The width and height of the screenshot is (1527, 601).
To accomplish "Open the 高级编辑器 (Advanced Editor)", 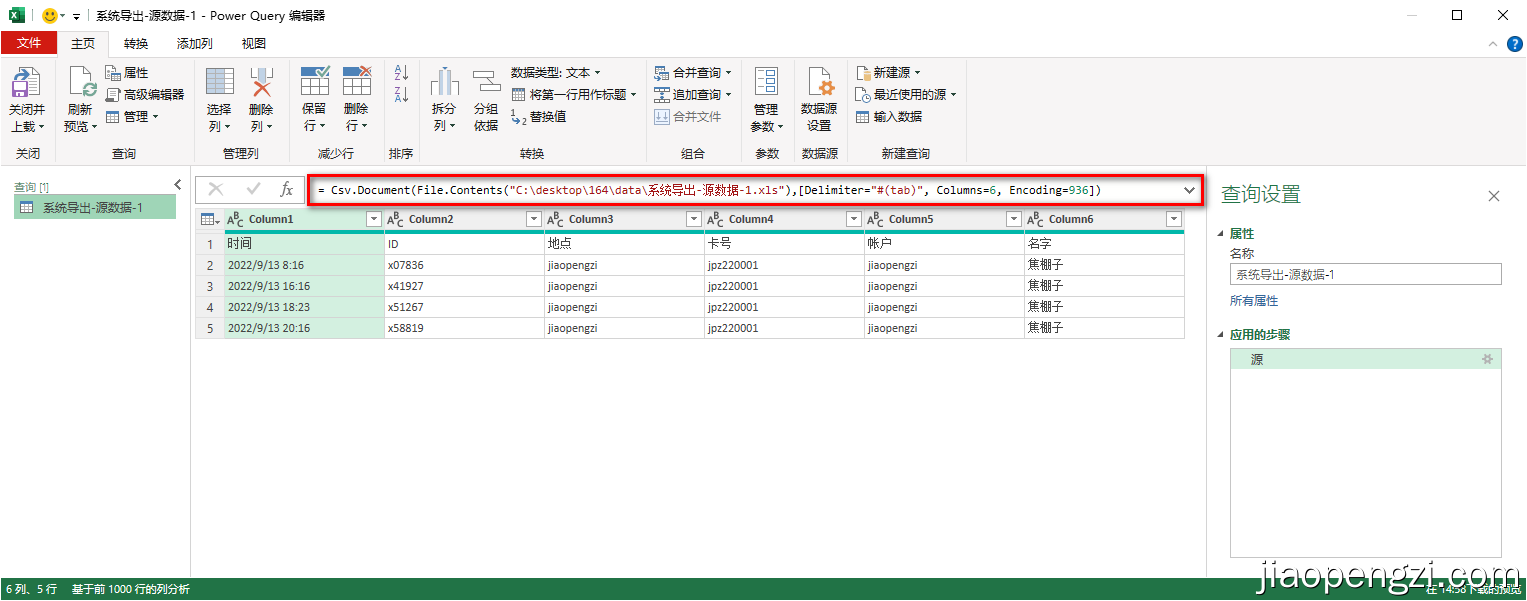I will 140,96.
